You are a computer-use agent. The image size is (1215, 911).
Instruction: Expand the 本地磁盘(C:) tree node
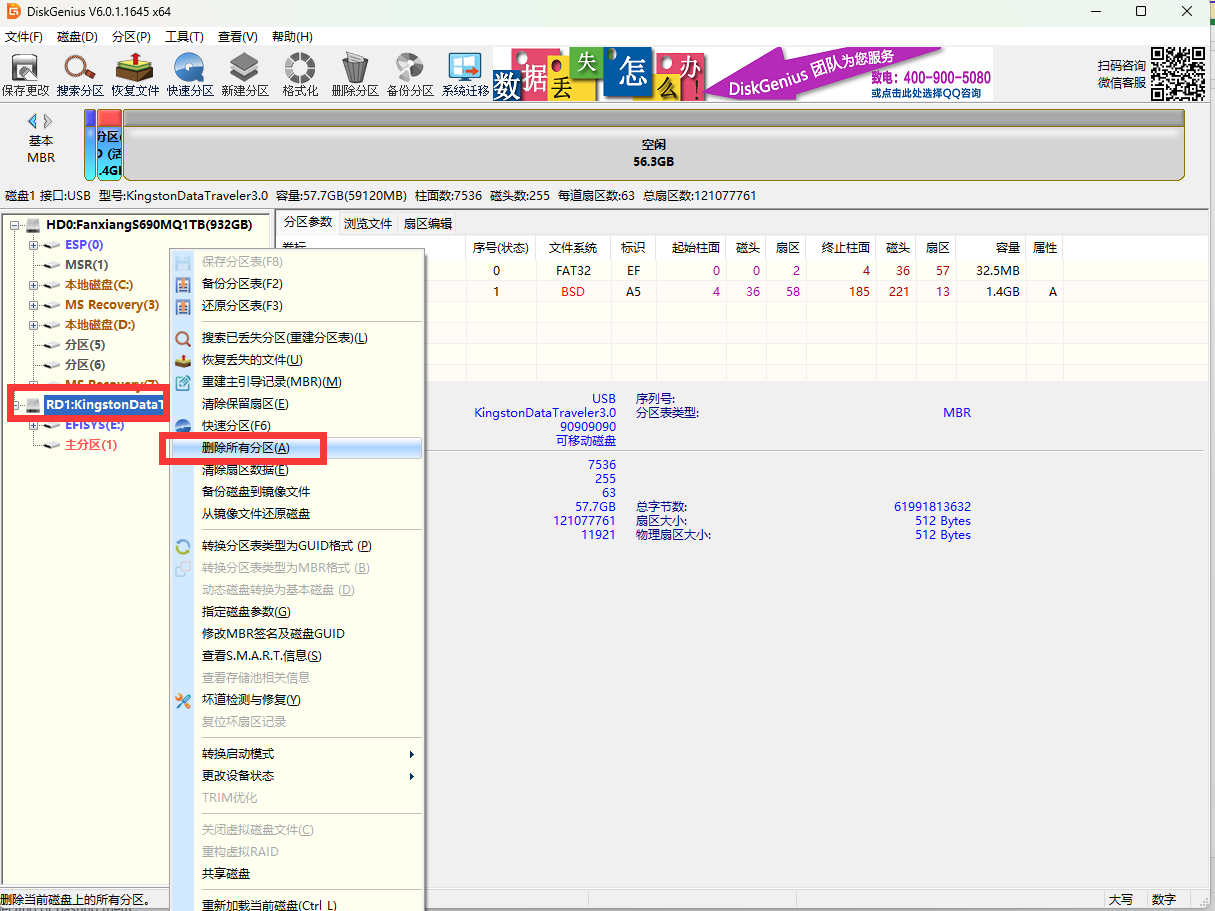[x=33, y=285]
